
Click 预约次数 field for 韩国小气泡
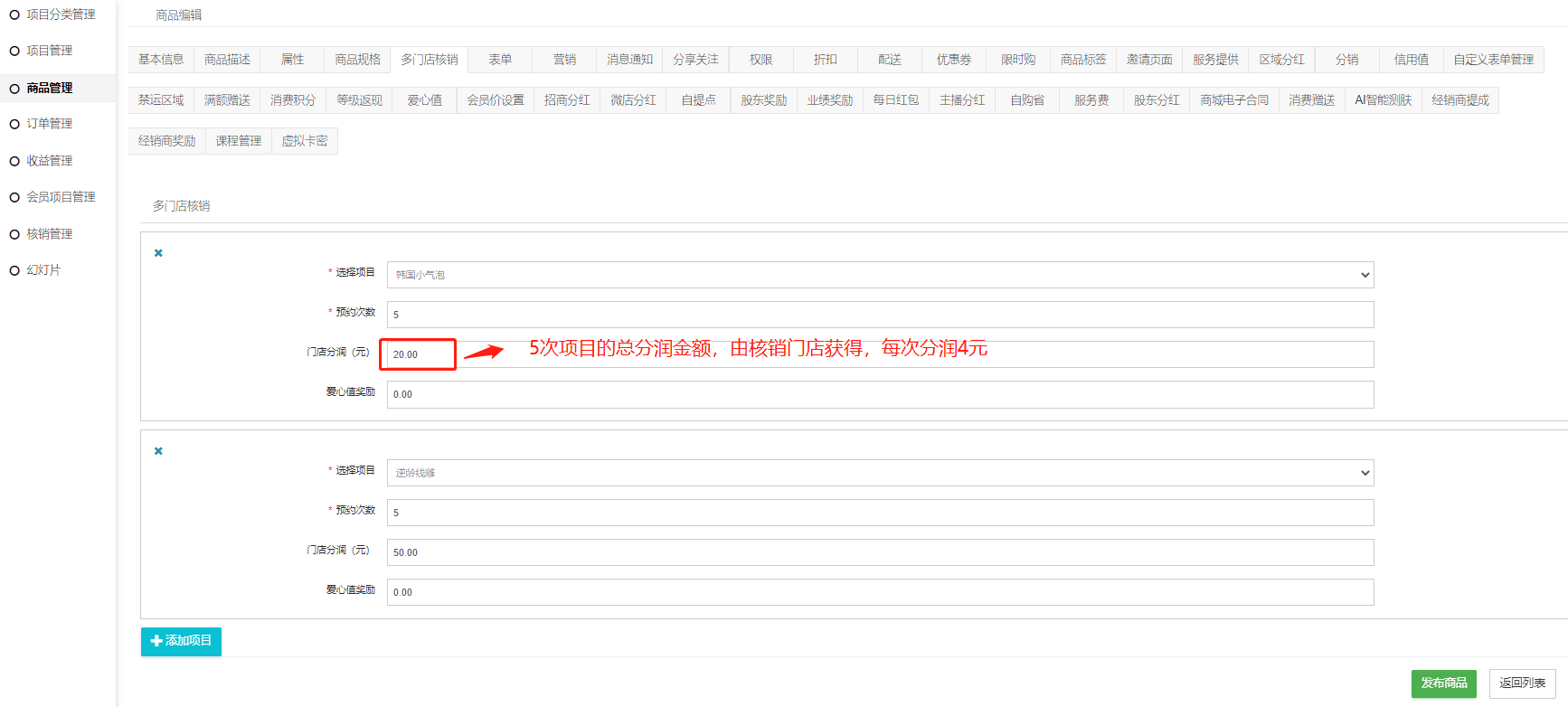pos(880,315)
